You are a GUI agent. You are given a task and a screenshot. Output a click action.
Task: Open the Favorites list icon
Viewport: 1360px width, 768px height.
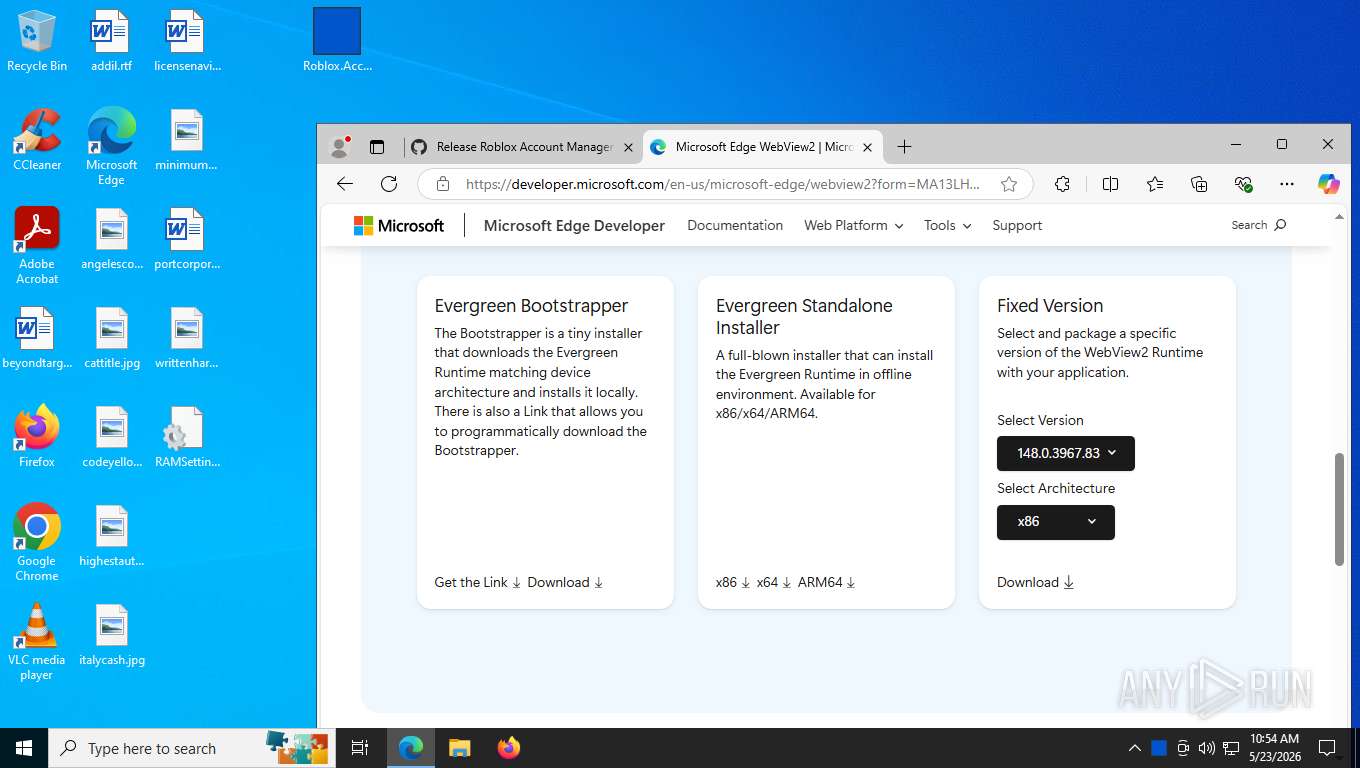[1155, 184]
